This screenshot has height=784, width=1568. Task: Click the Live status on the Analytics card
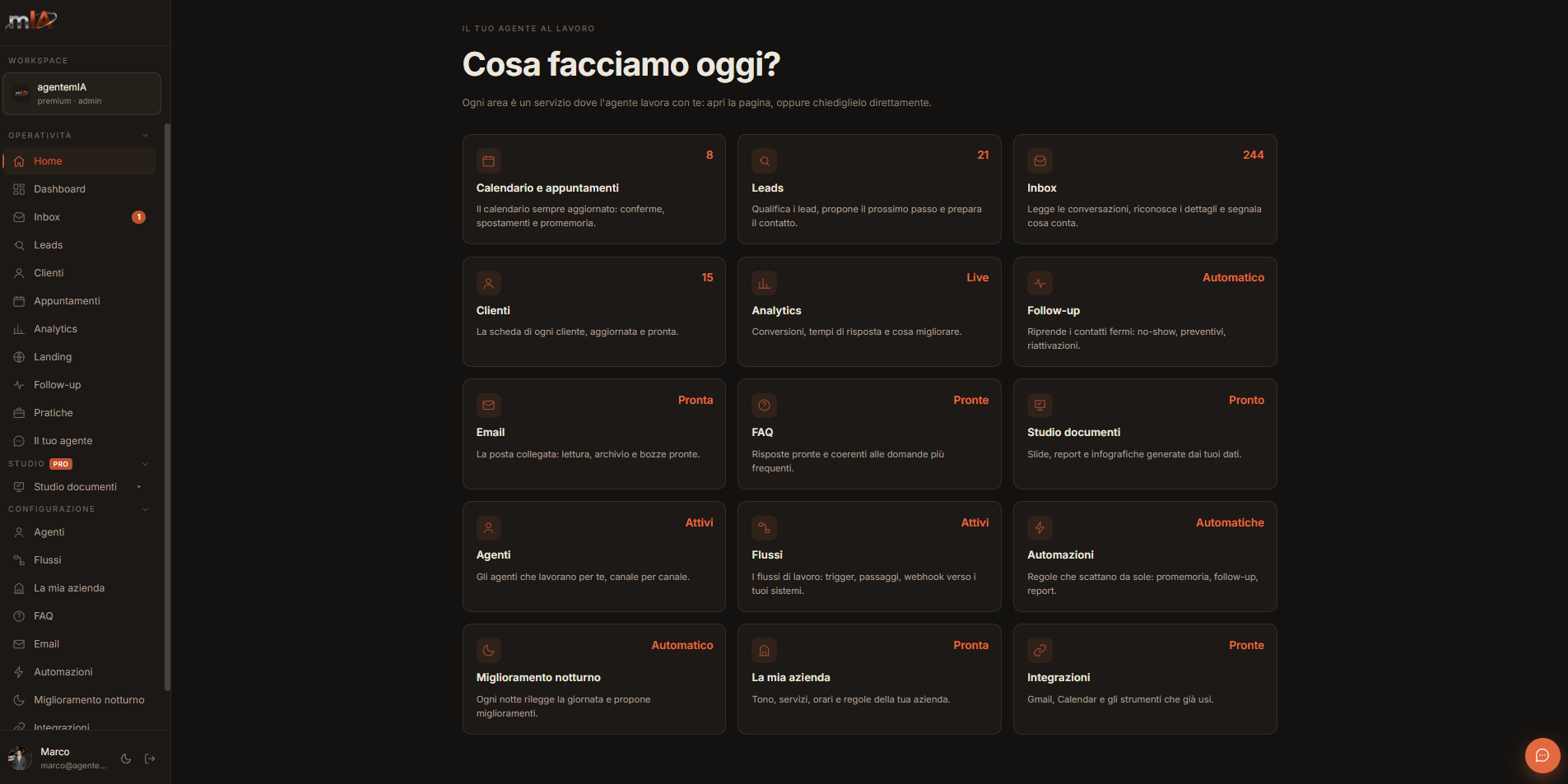click(978, 278)
